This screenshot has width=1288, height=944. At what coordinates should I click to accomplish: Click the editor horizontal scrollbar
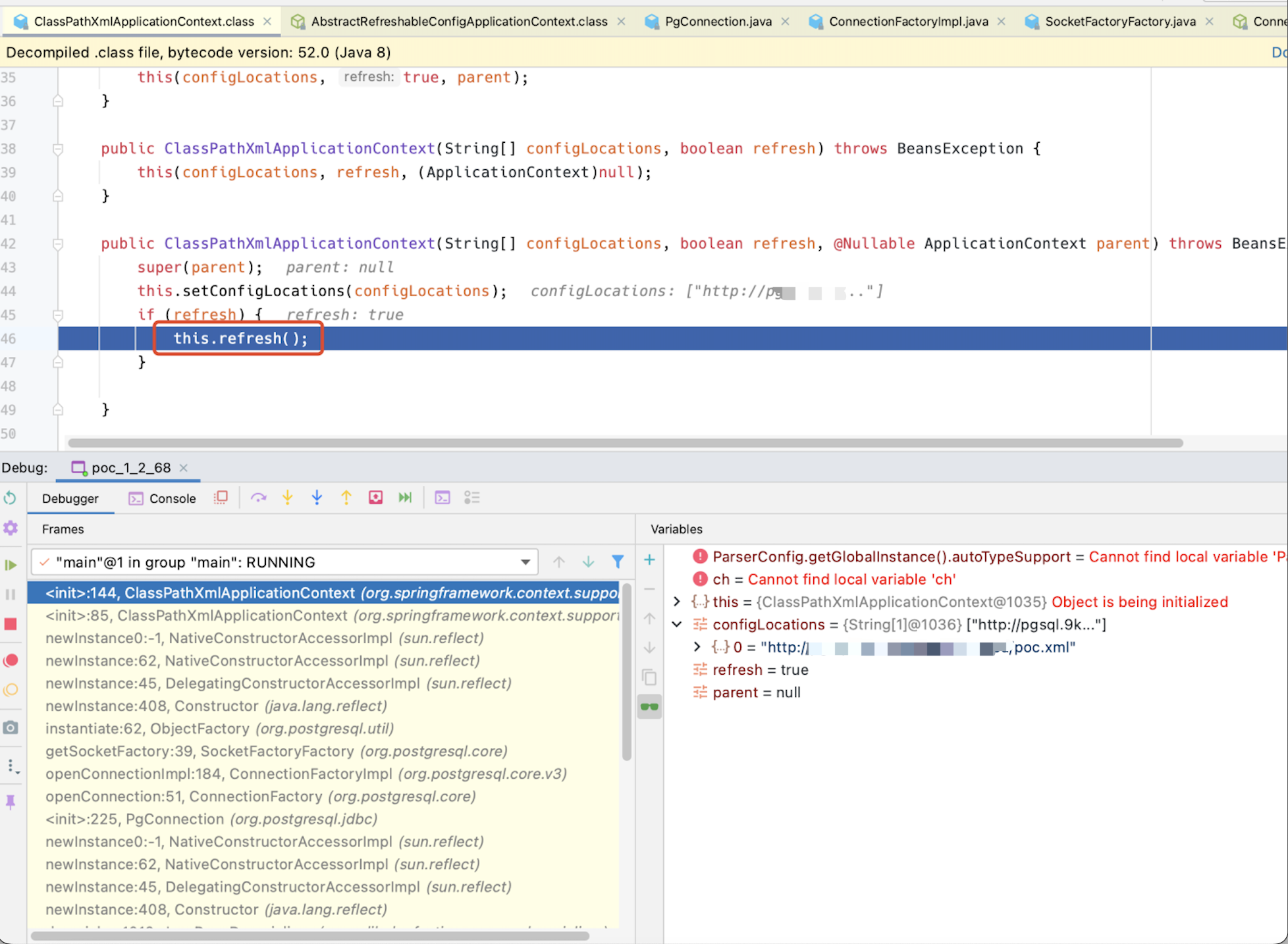point(626,443)
